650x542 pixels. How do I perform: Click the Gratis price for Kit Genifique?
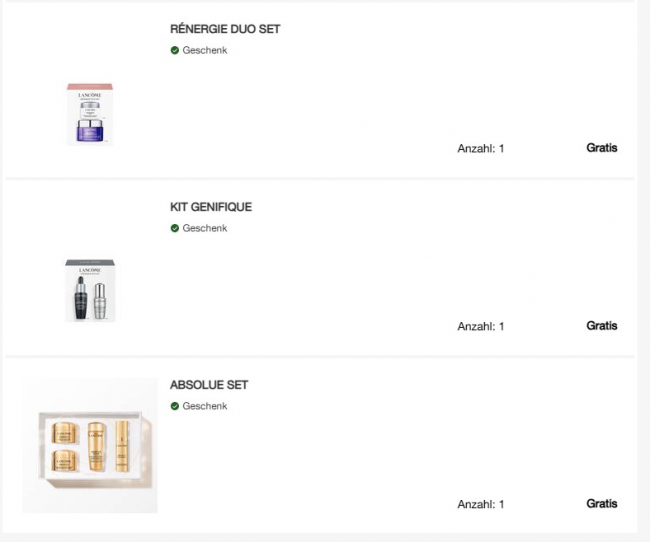click(602, 326)
